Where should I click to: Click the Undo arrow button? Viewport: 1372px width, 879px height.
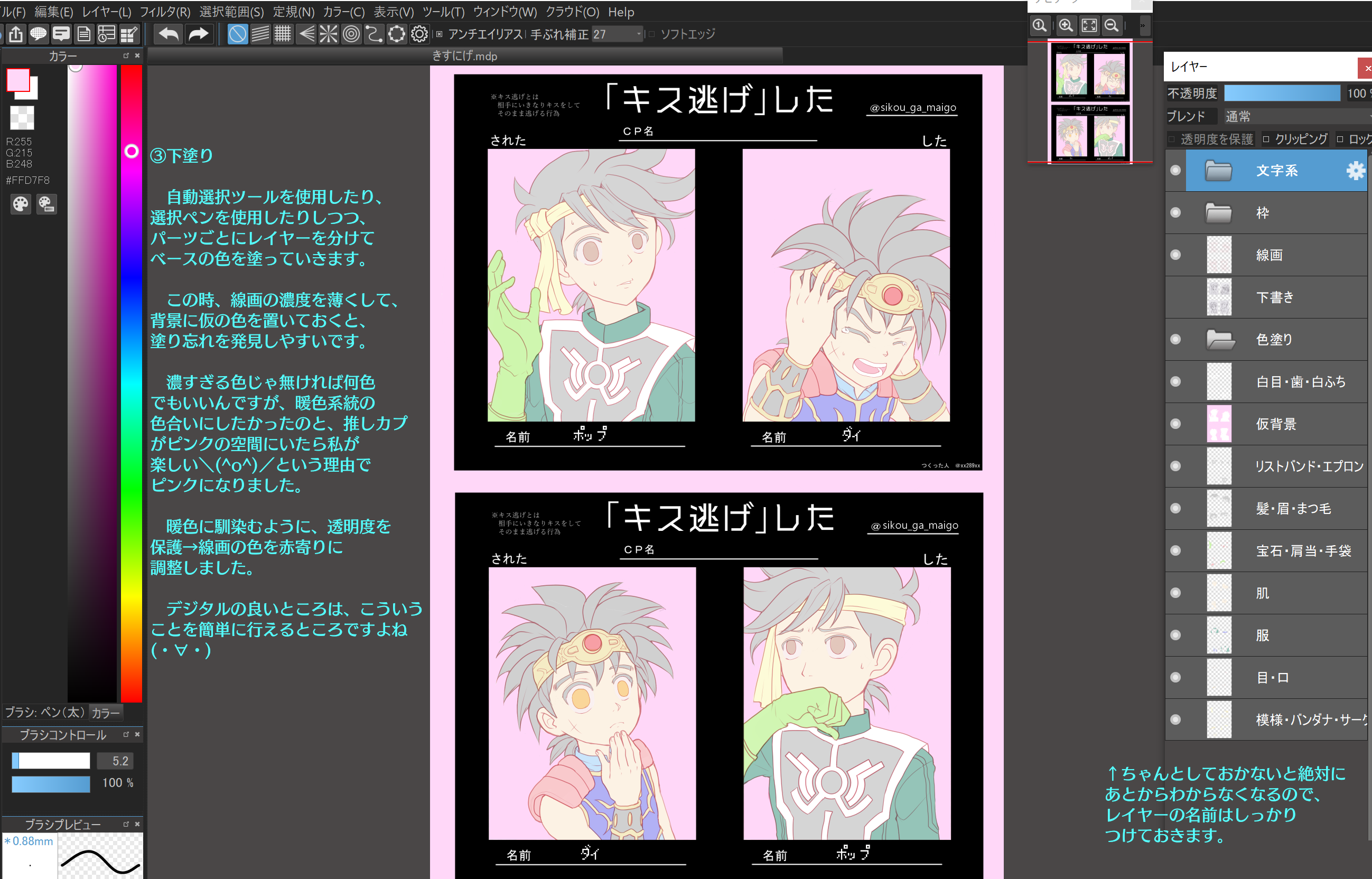169,34
